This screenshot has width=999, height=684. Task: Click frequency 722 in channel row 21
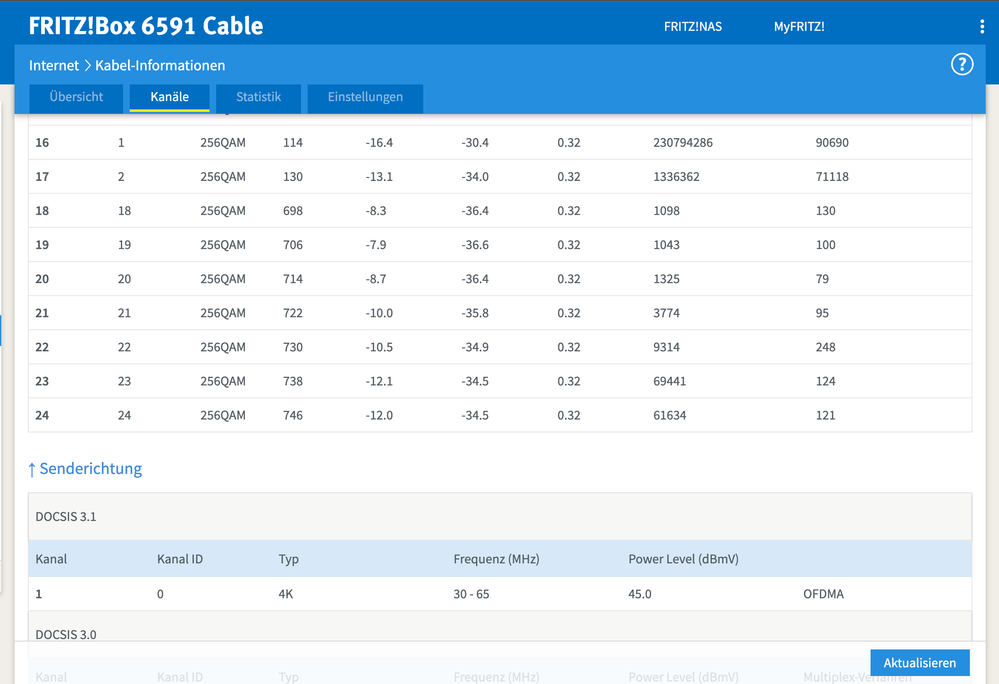(x=292, y=313)
